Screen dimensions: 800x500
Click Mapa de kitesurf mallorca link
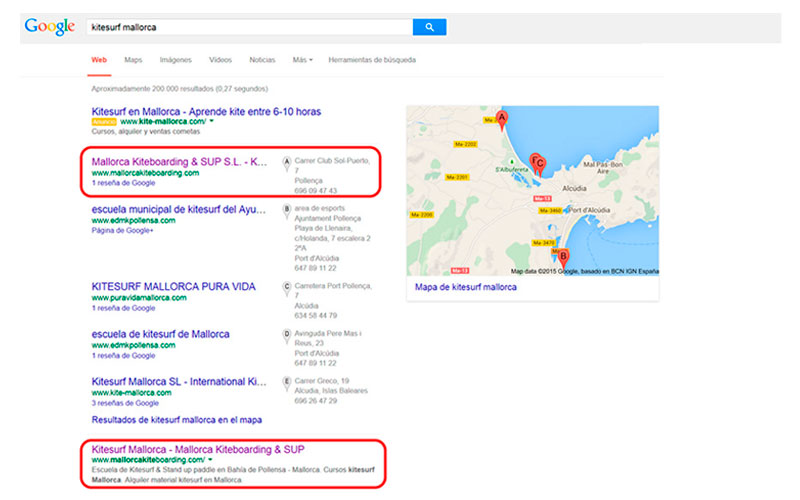[x=465, y=287]
